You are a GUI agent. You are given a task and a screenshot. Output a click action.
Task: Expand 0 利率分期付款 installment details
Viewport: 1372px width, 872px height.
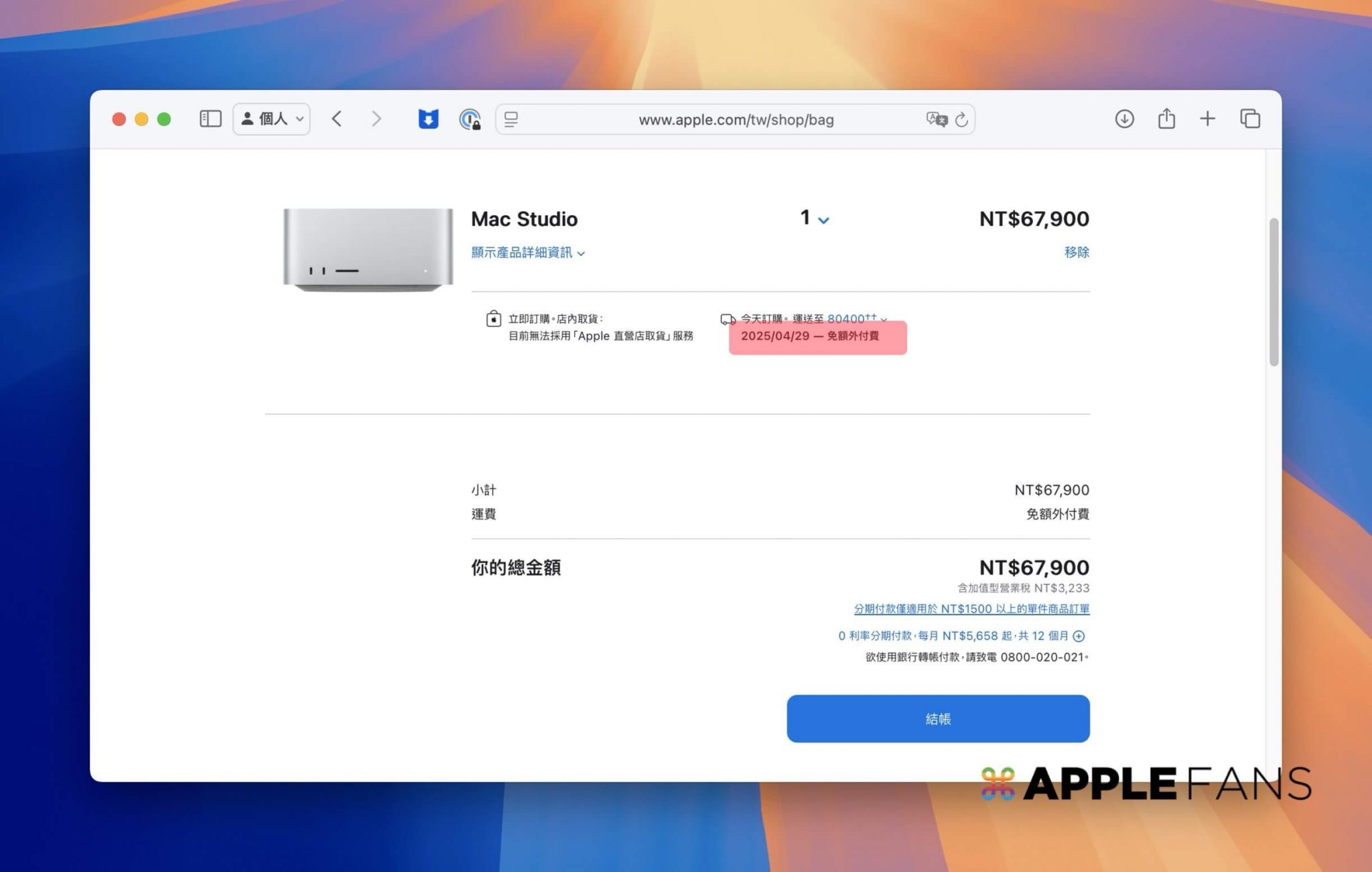(x=1079, y=635)
